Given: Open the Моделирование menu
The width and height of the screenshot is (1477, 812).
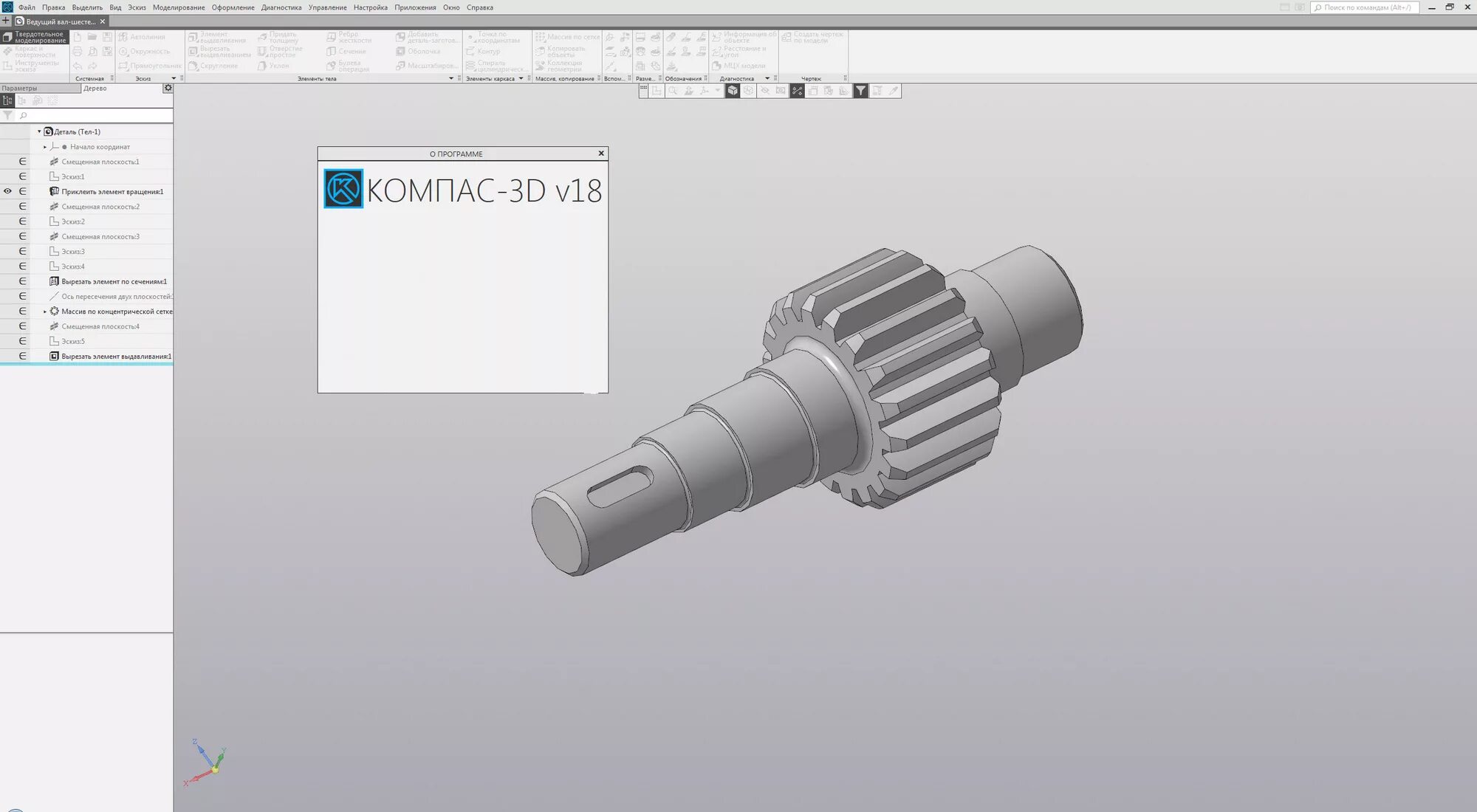Looking at the screenshot, I should [x=179, y=7].
